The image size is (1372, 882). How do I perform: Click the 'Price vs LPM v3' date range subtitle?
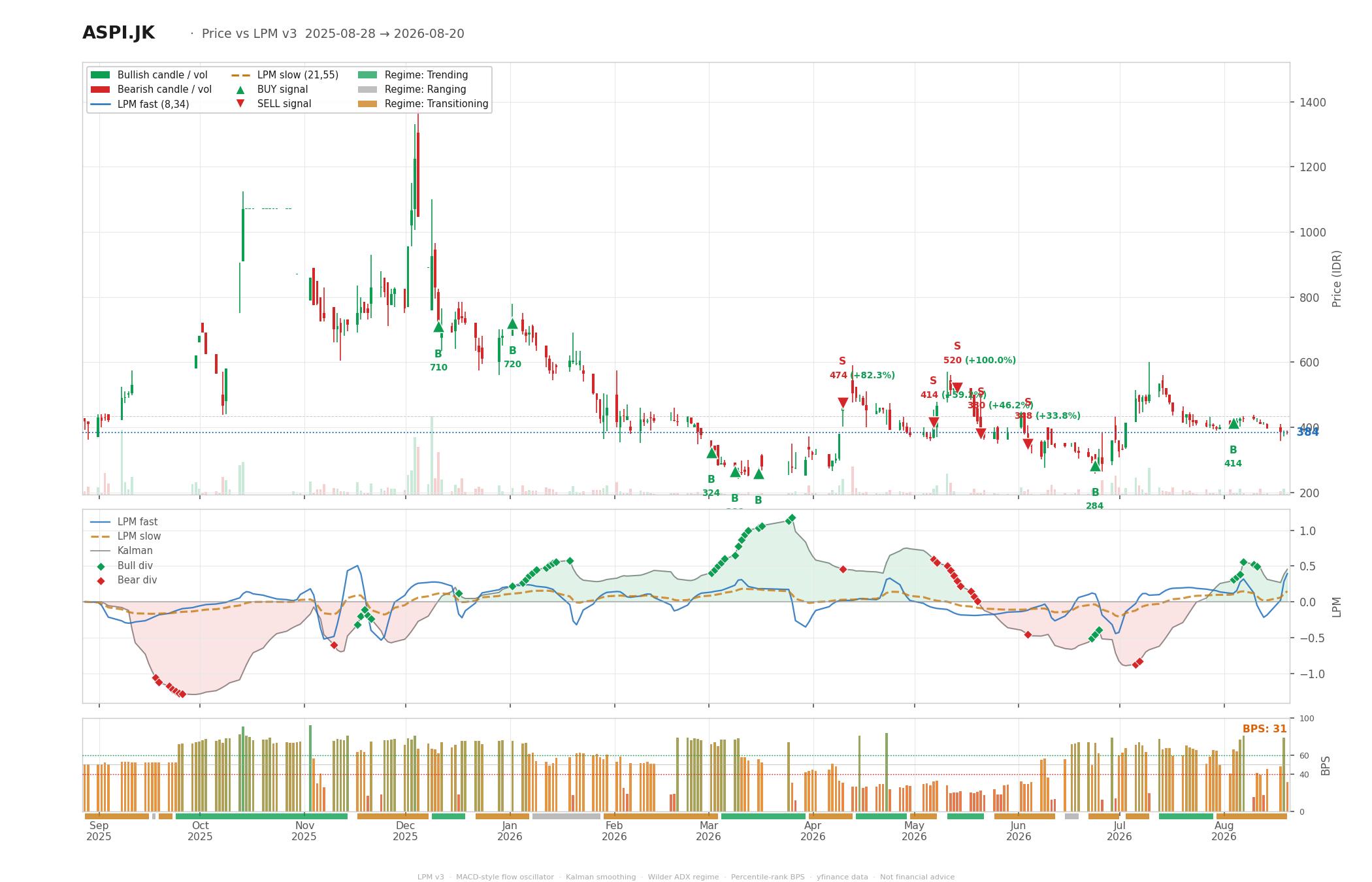(333, 33)
